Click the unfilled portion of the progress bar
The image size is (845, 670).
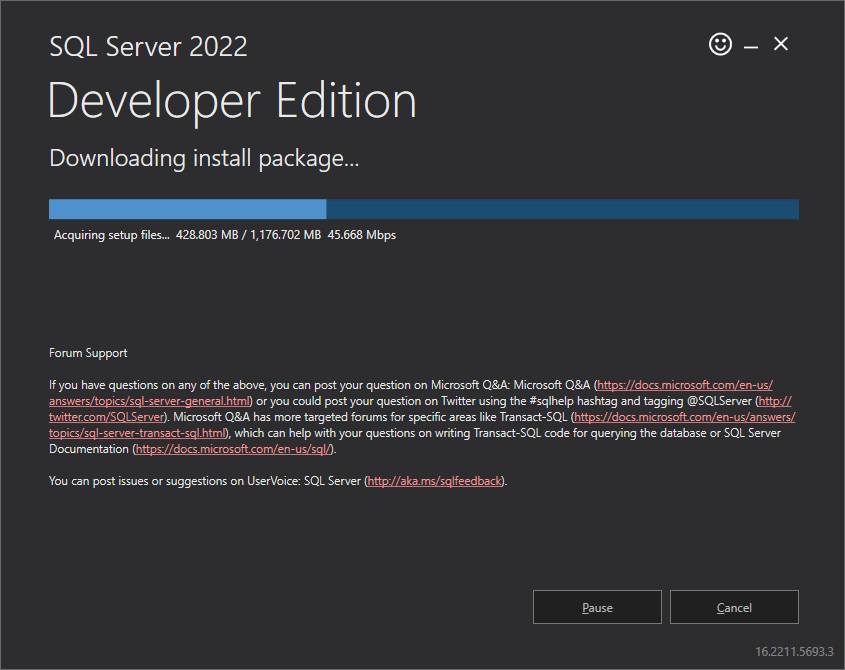[562, 209]
